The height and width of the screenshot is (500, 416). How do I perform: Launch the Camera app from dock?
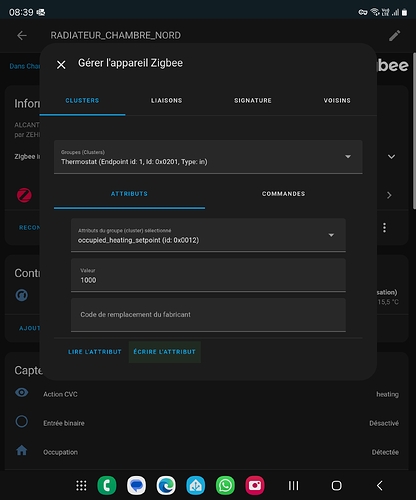[255, 485]
